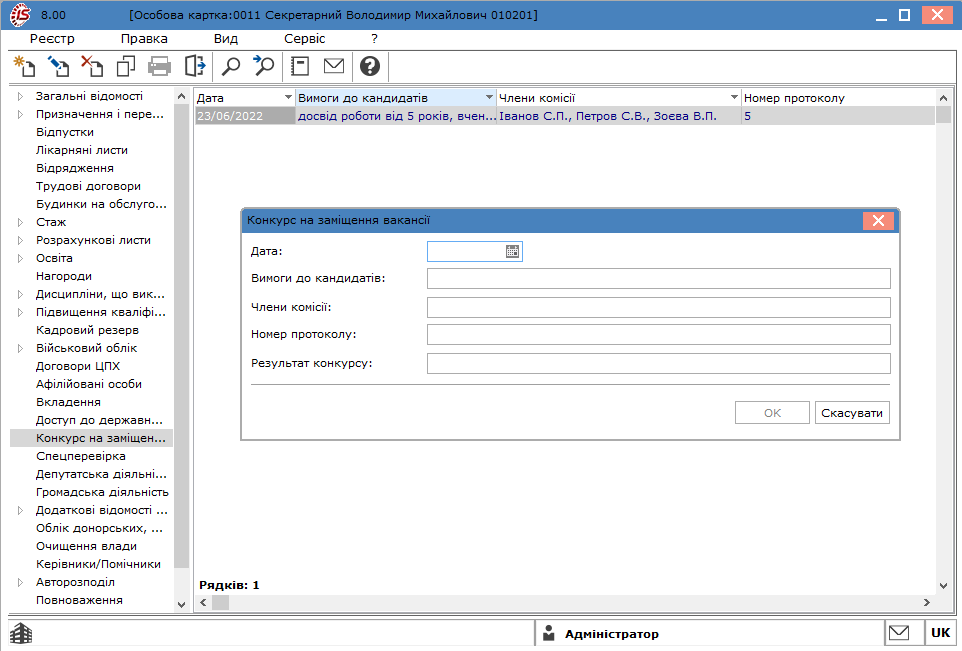Expand Загальні відомості tree node
This screenshot has width=962, height=651.
[x=20, y=96]
